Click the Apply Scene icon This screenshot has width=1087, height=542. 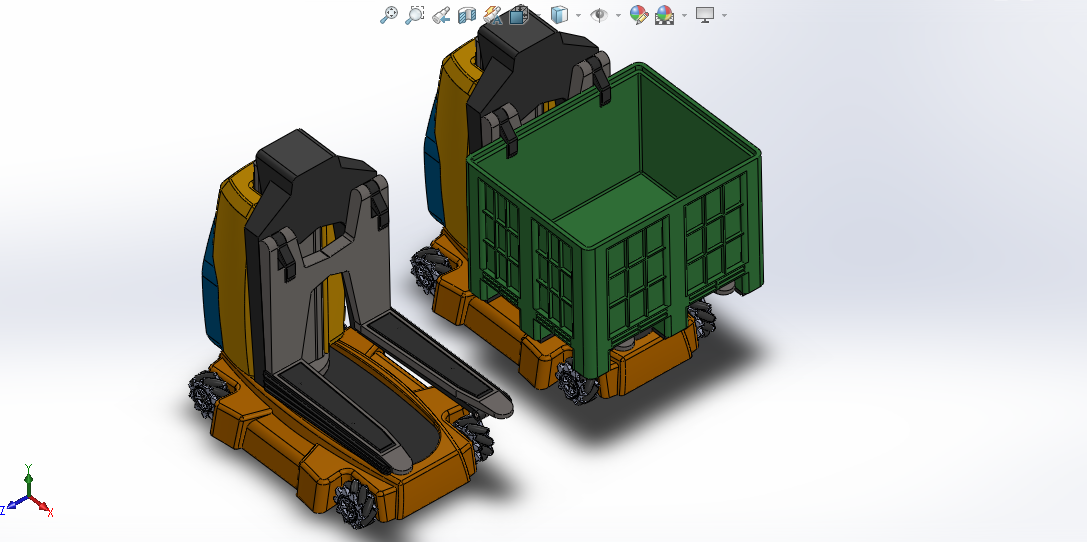664,15
